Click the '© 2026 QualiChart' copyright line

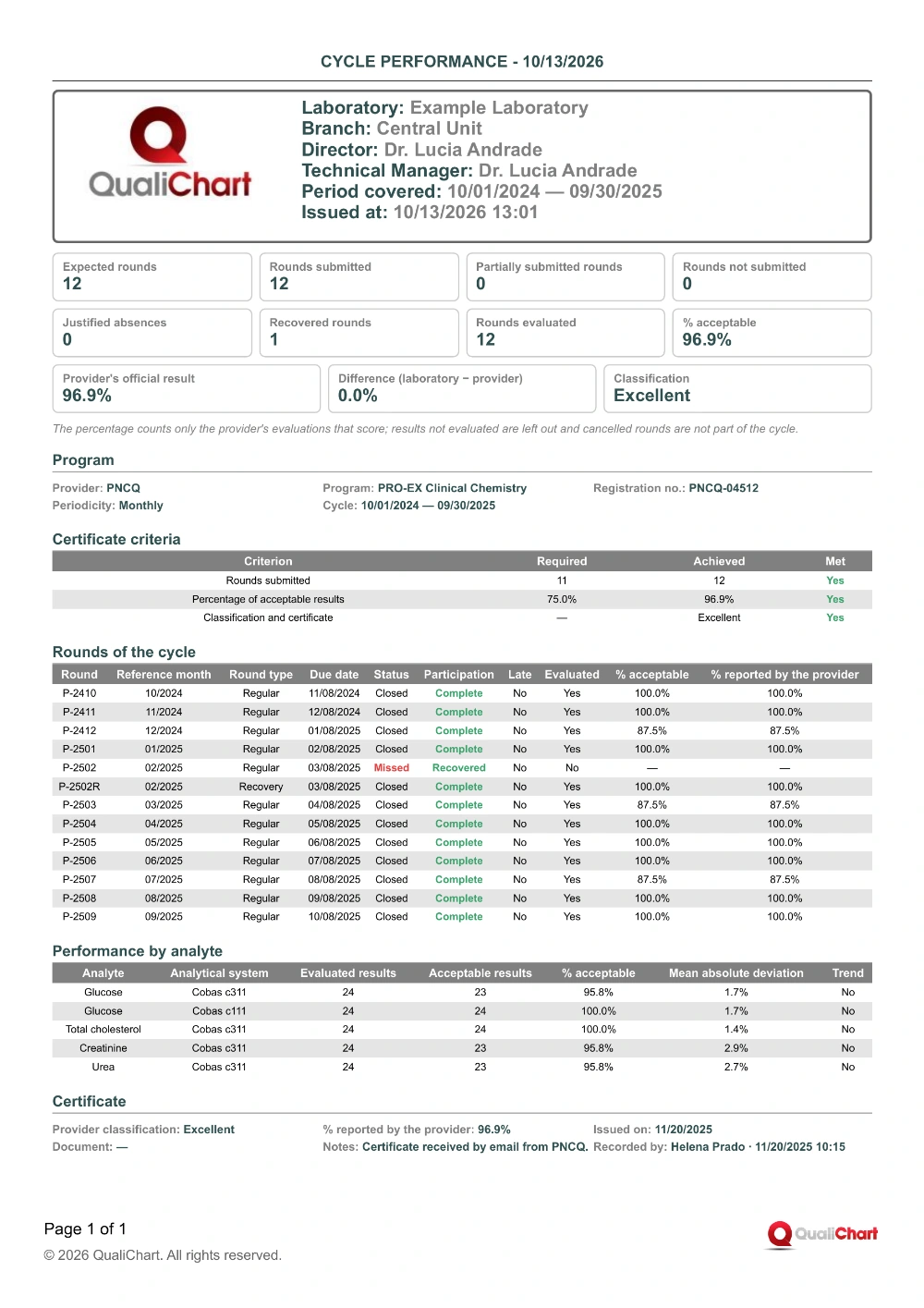pos(163,1255)
